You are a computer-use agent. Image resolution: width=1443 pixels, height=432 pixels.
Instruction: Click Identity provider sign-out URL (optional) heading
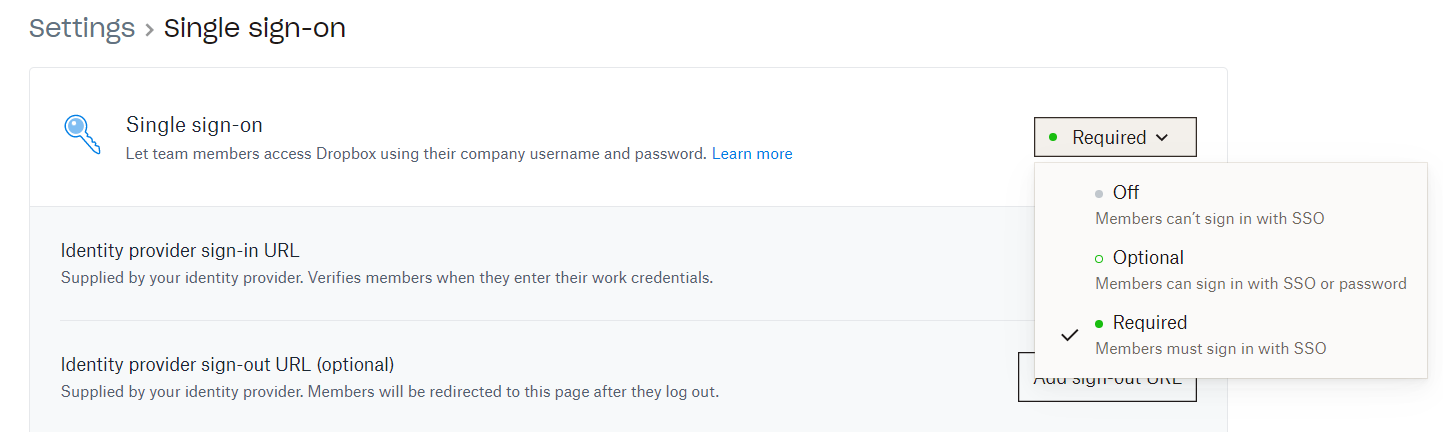pos(227,364)
